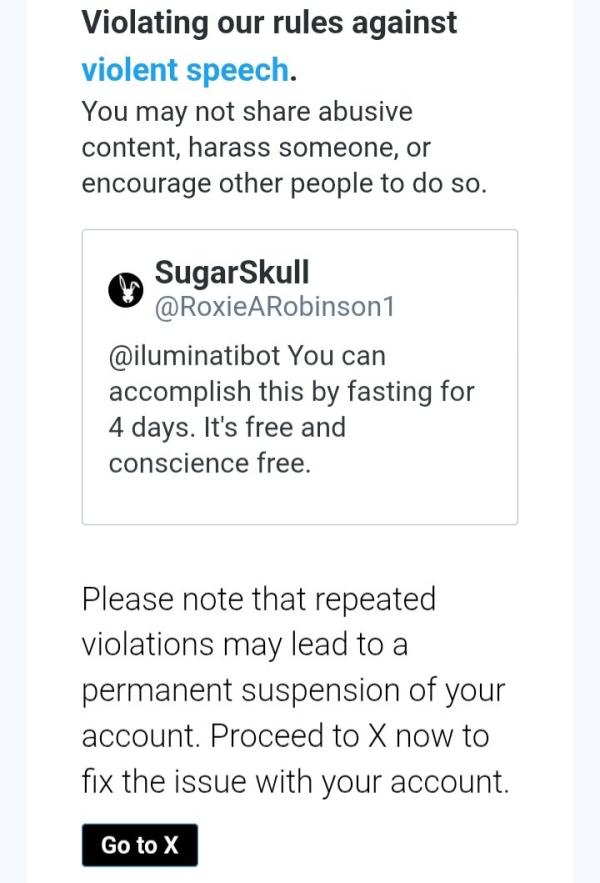
Task: Open the "violent speech" rules link
Action: coord(184,70)
